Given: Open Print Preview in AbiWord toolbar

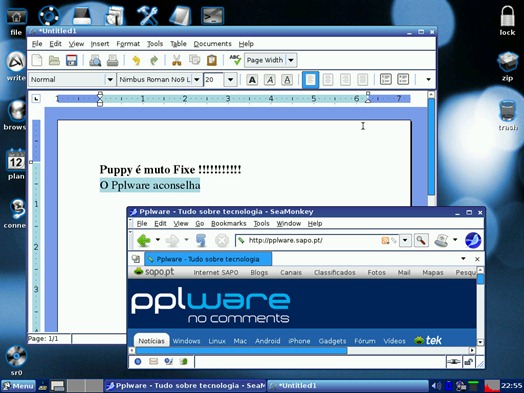Looking at the screenshot, I should [x=95, y=60].
